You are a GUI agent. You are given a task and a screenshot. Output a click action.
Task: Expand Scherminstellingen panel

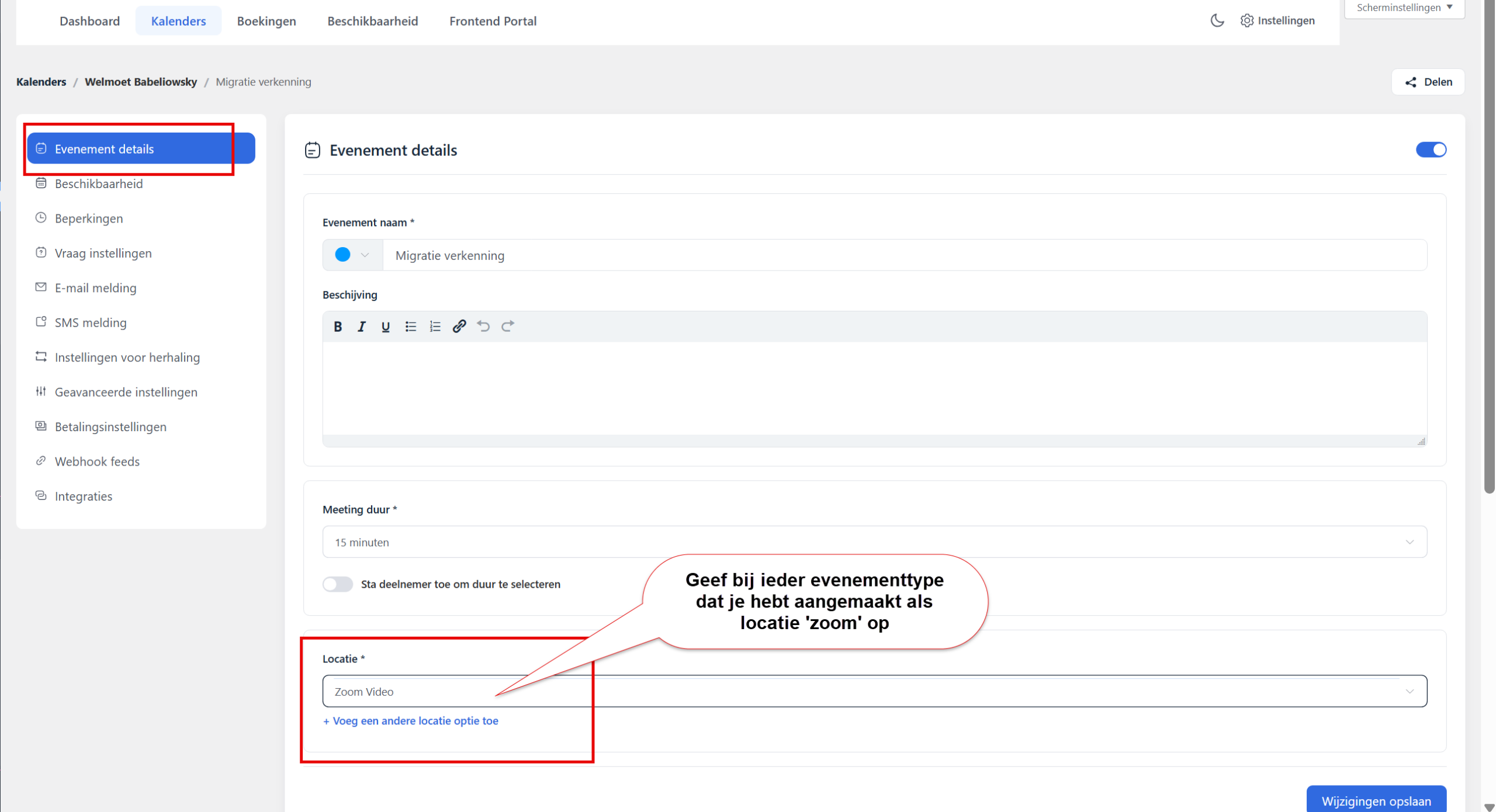pos(1404,8)
